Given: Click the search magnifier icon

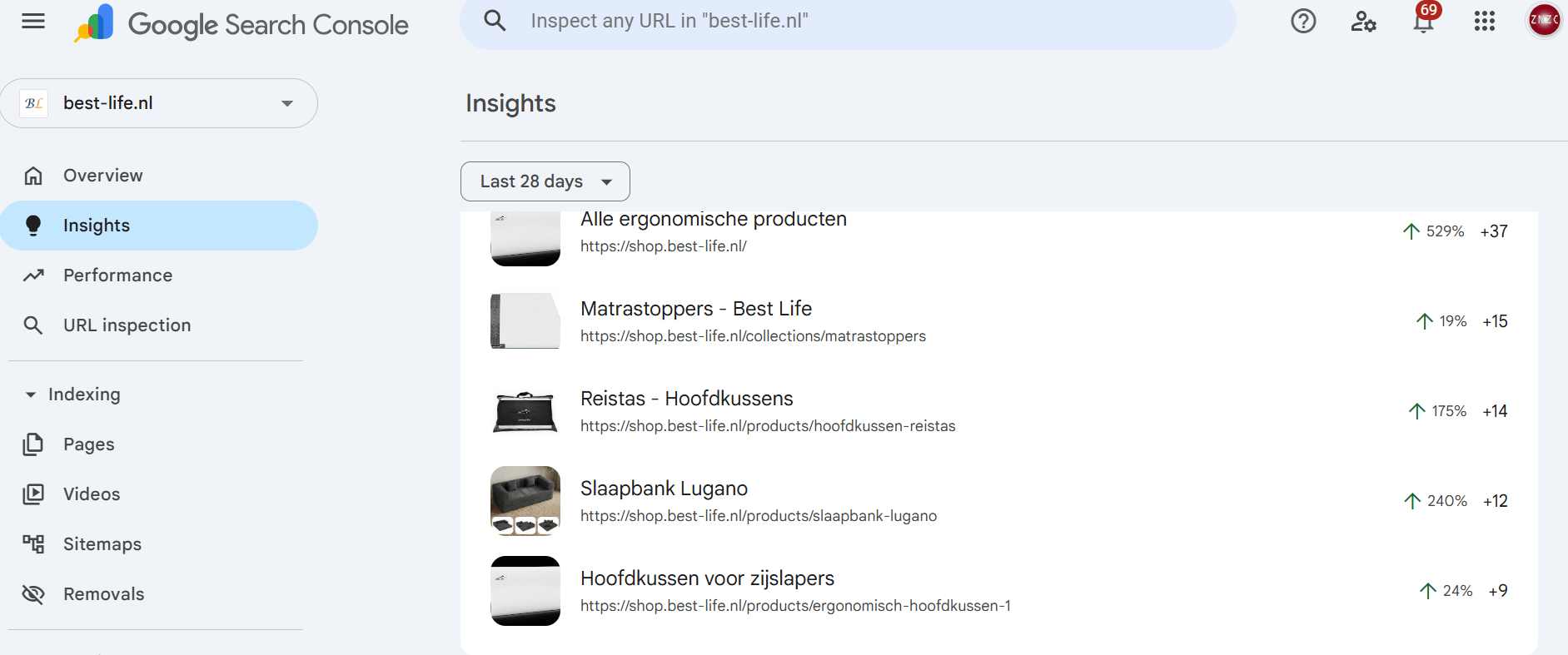Looking at the screenshot, I should tap(495, 21).
